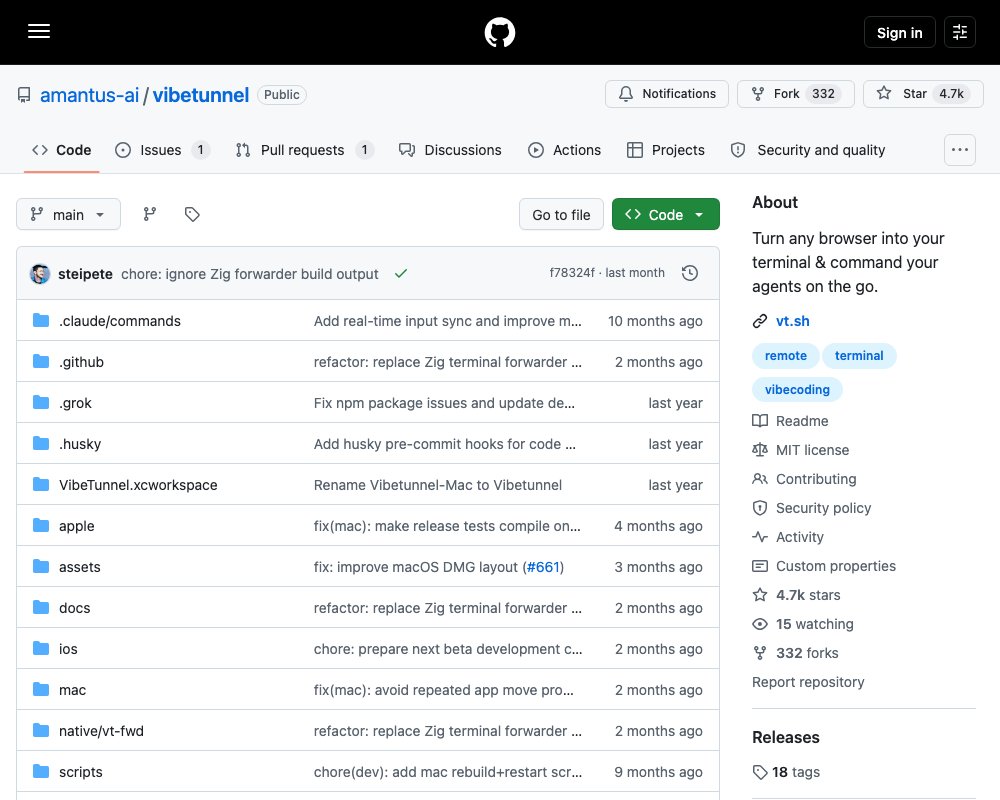Fork the repository
This screenshot has width=1000, height=800.
pos(795,94)
